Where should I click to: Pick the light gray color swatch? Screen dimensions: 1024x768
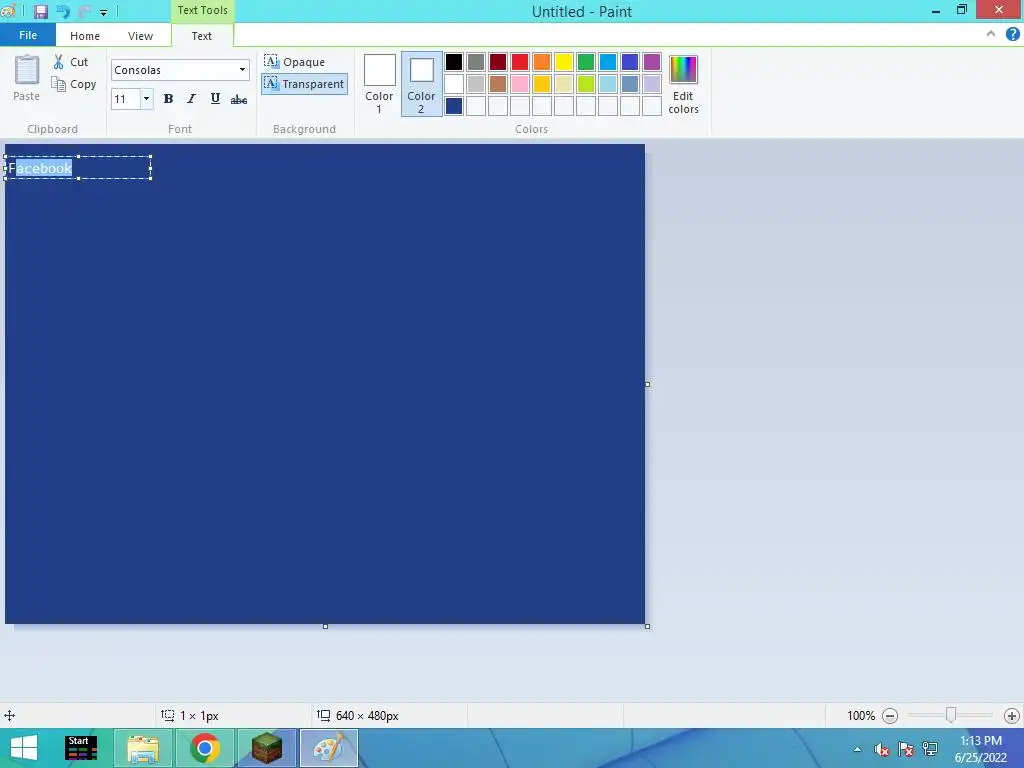(476, 84)
